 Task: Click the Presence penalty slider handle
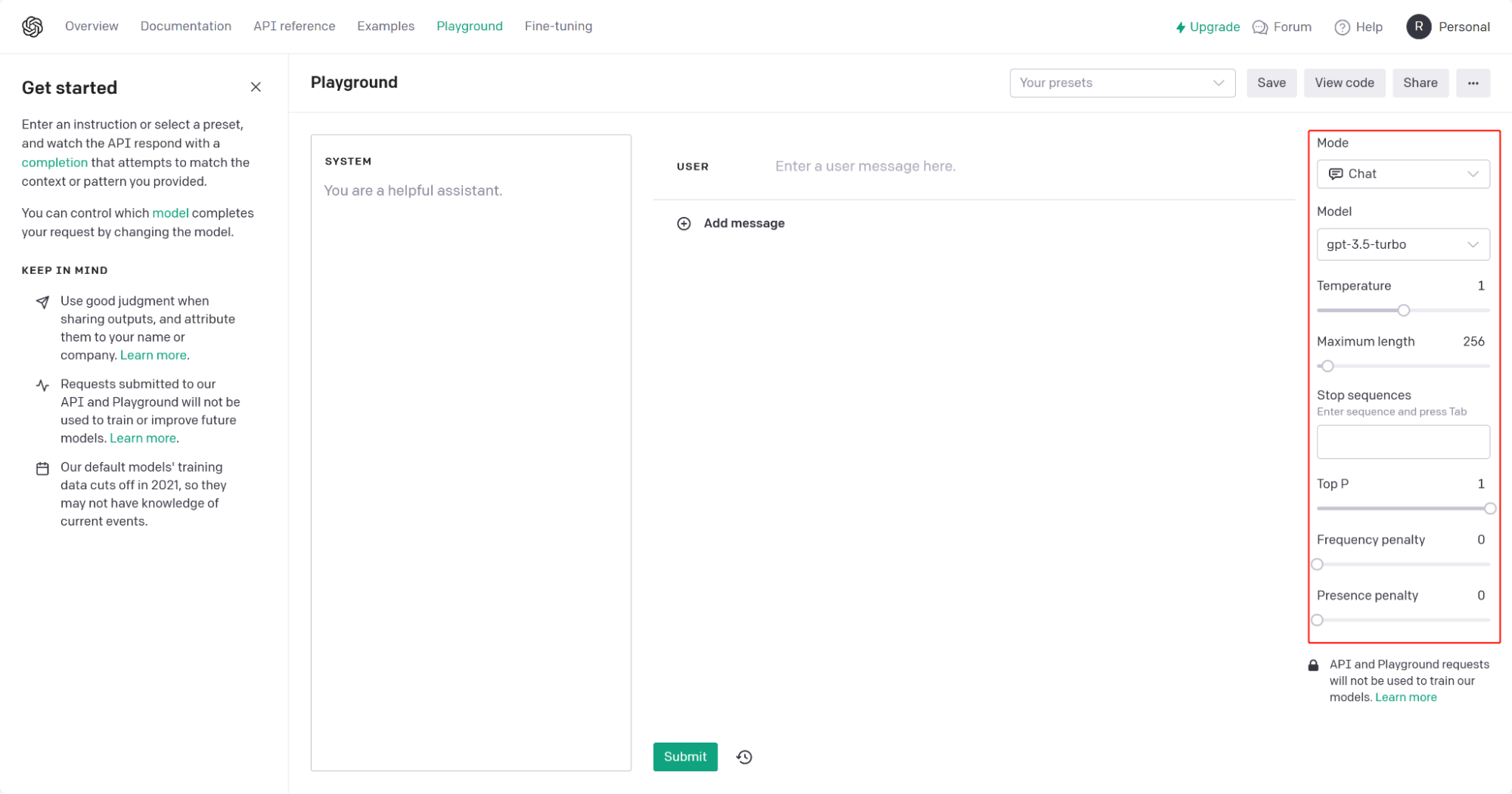tap(1317, 620)
